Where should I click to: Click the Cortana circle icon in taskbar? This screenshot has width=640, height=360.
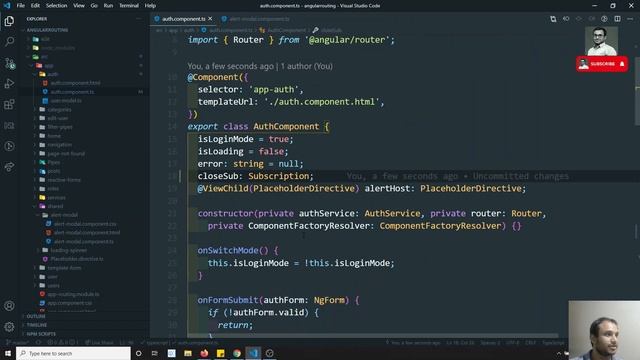click(x=138, y=353)
